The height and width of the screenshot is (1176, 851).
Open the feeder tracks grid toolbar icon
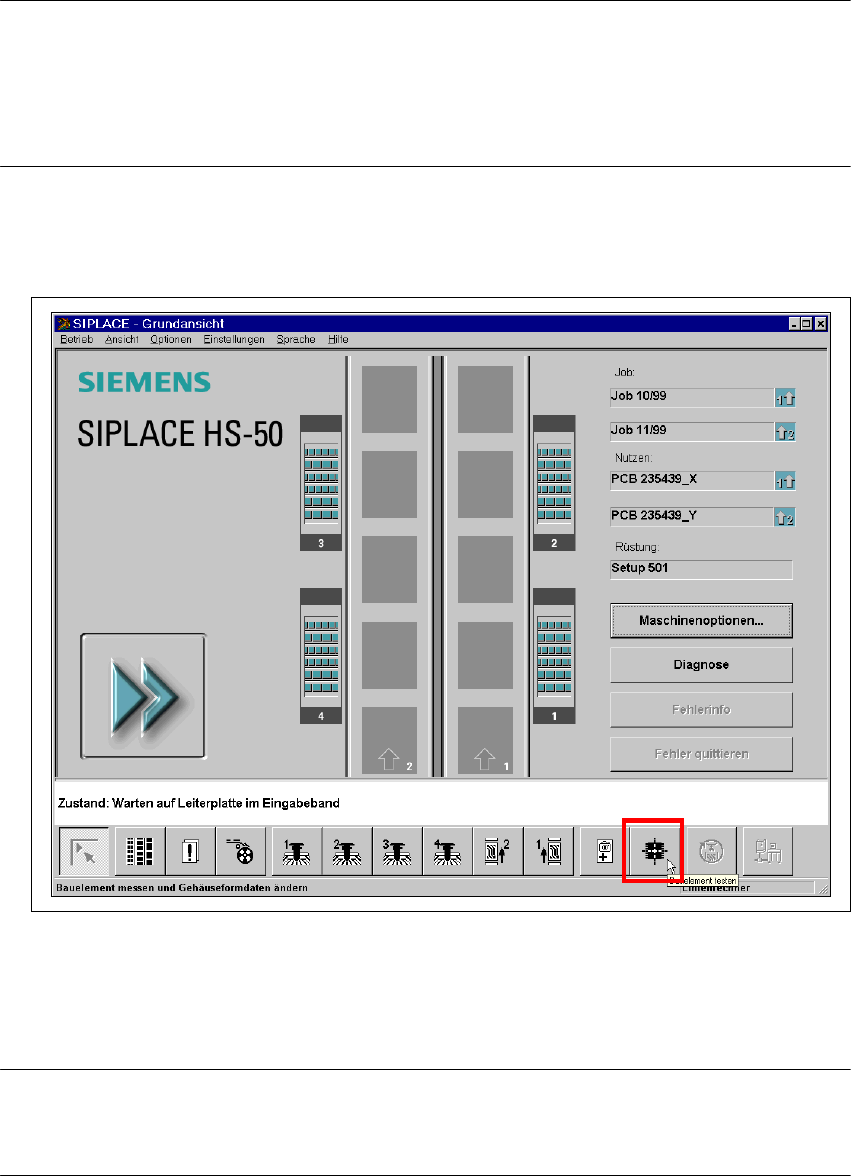click(139, 851)
